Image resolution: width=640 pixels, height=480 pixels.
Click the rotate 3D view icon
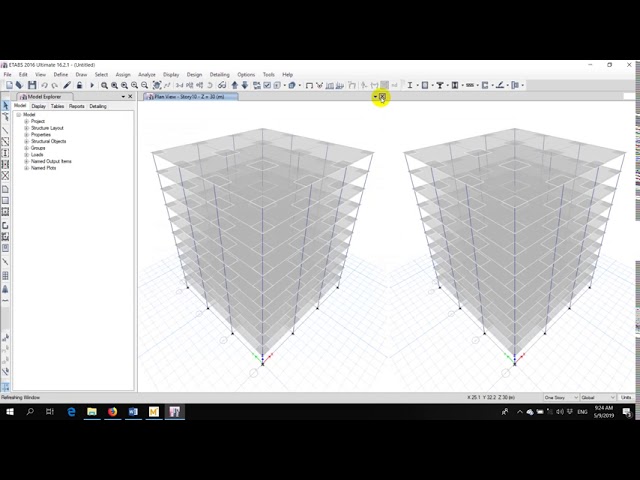tap(210, 85)
